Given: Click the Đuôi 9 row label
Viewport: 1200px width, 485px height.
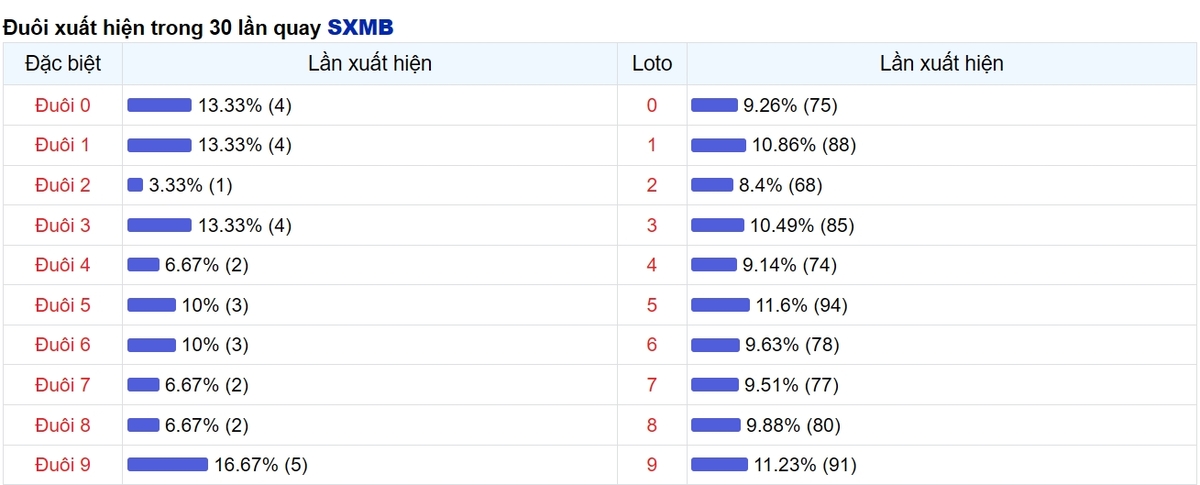Looking at the screenshot, I should tap(62, 465).
